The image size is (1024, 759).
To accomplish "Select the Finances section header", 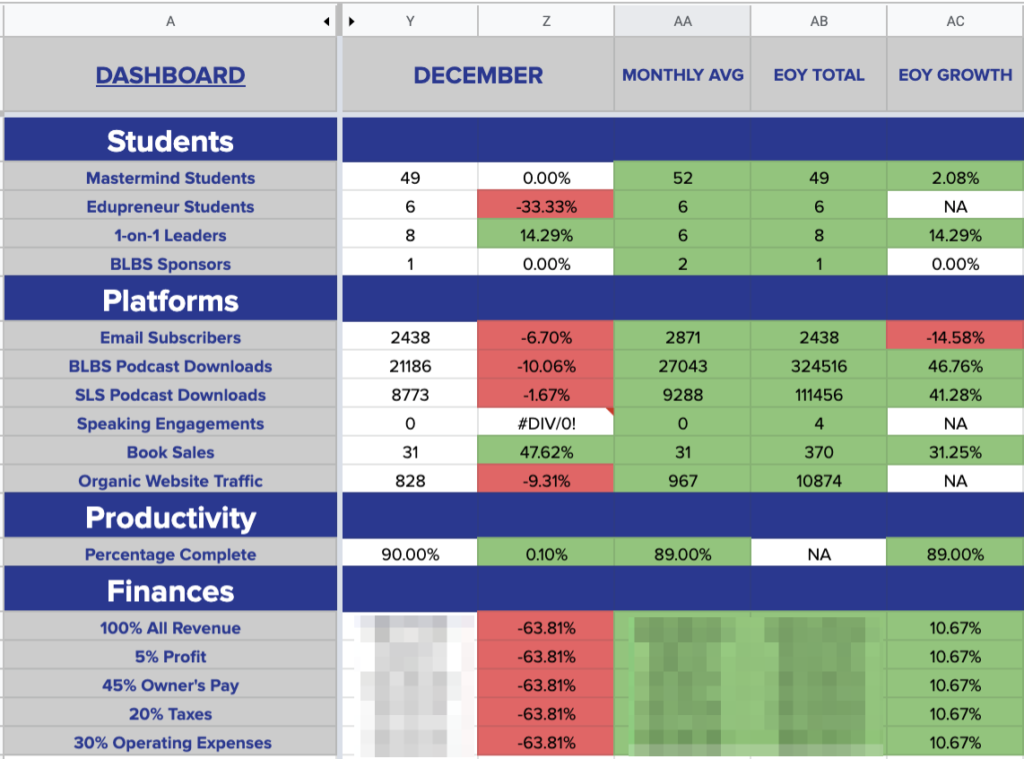I will (x=170, y=588).
